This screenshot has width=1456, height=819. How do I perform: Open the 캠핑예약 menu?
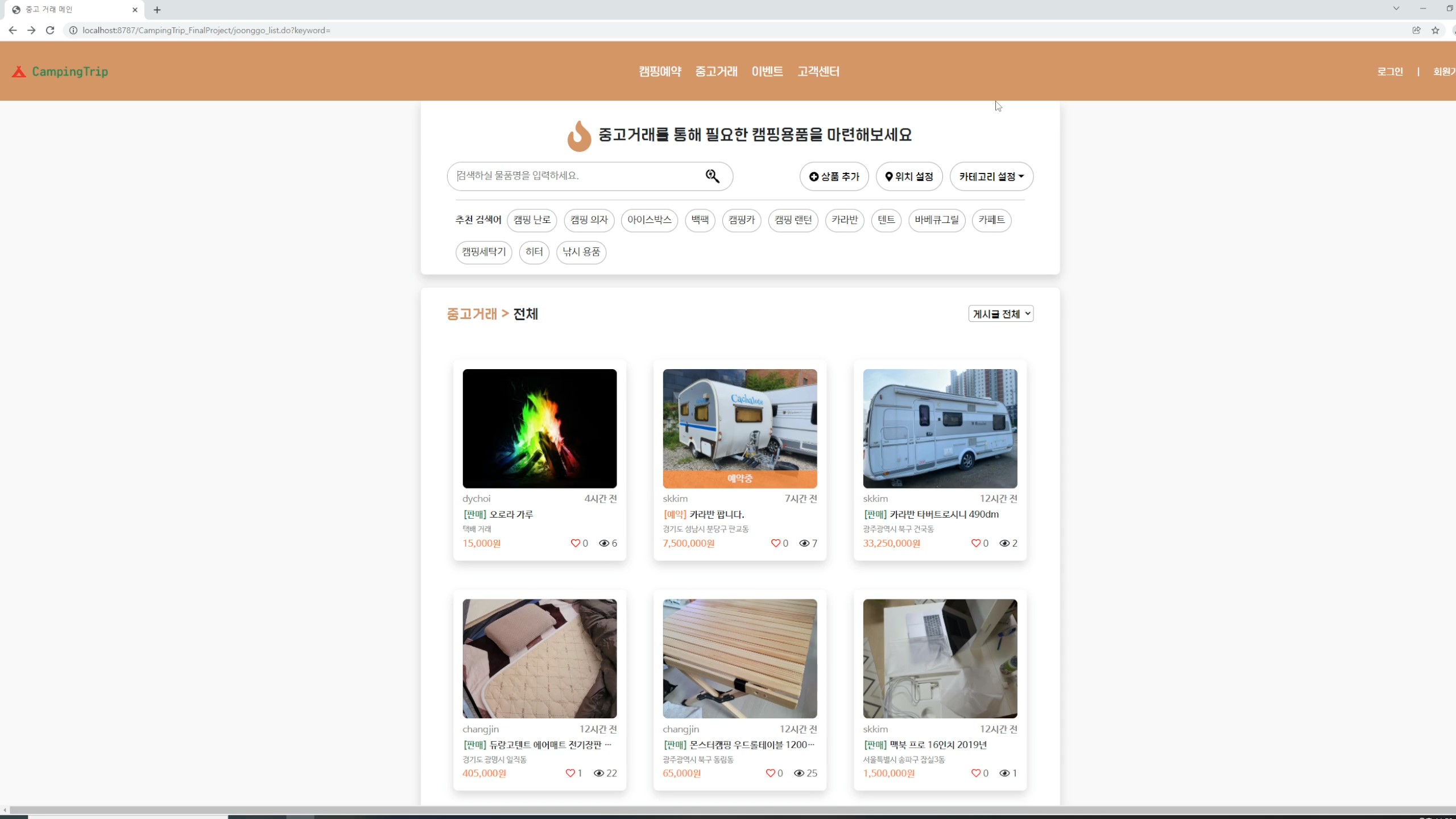pyautogui.click(x=660, y=72)
